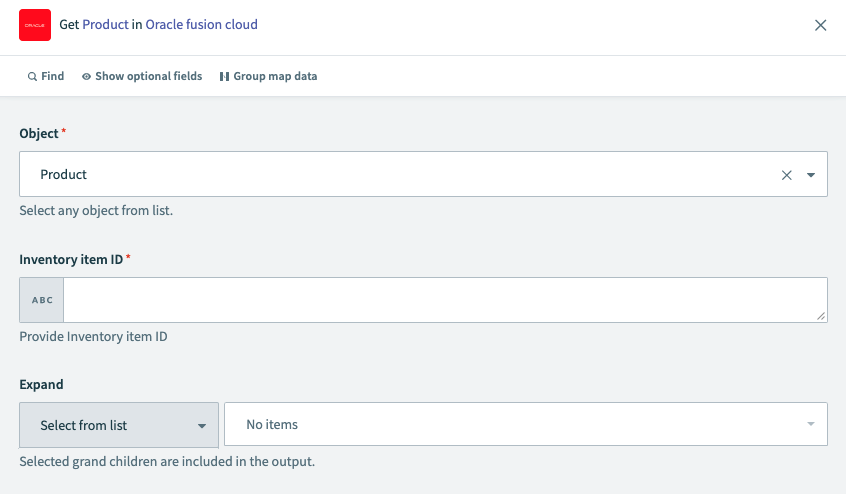Click the Inventory item ID field's resize handle

(821, 316)
